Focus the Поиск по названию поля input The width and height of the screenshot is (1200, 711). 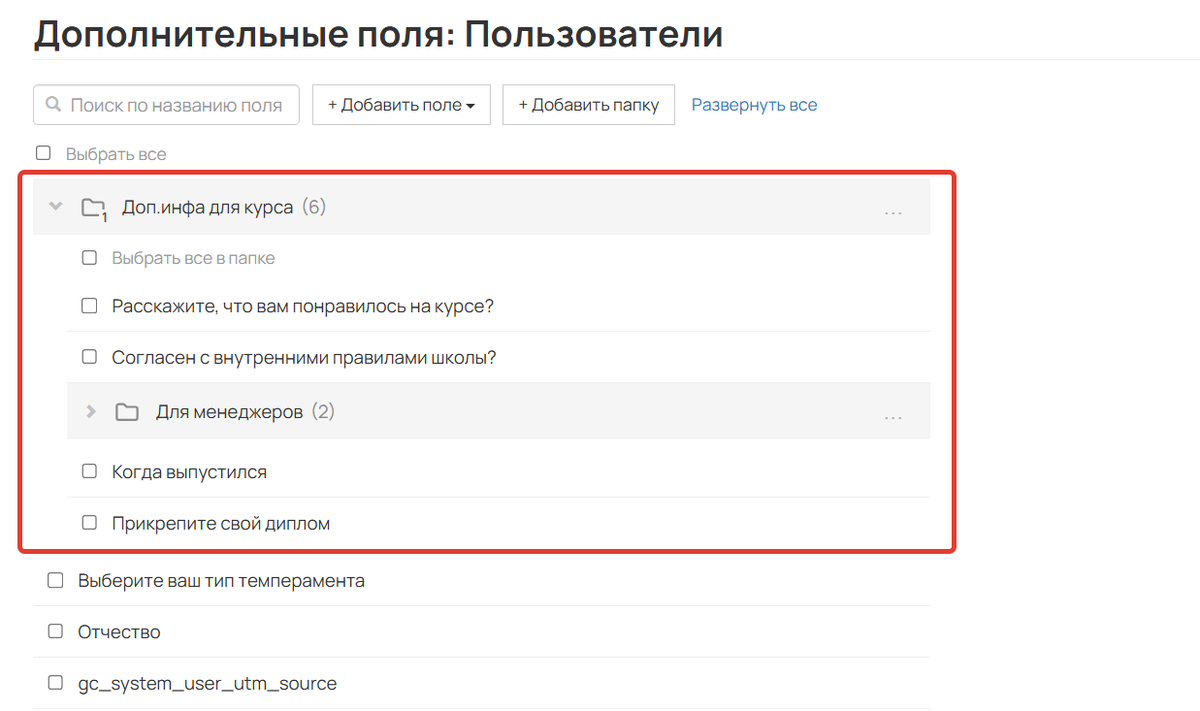[166, 105]
